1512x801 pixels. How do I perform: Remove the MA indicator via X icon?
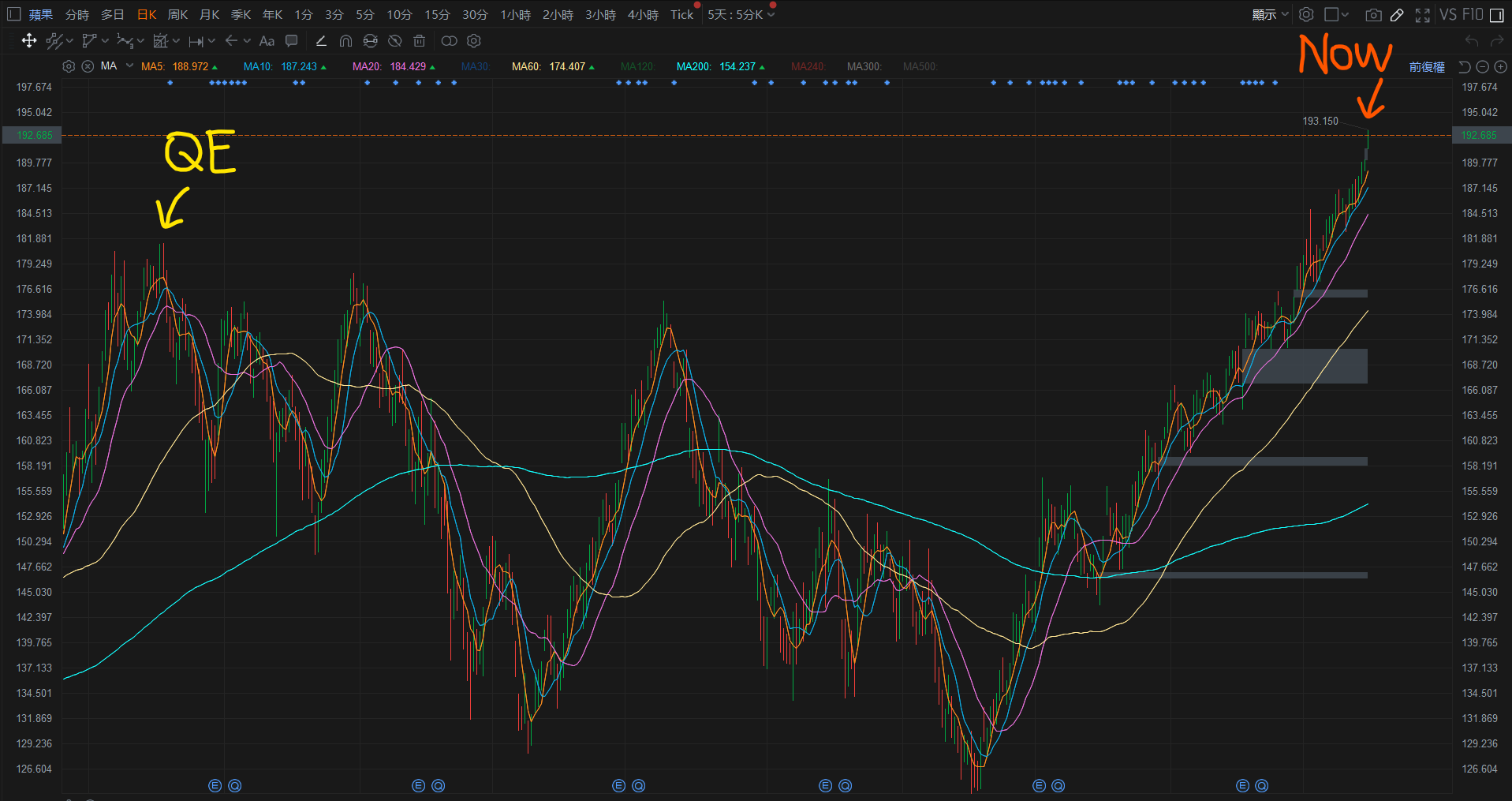pos(88,66)
